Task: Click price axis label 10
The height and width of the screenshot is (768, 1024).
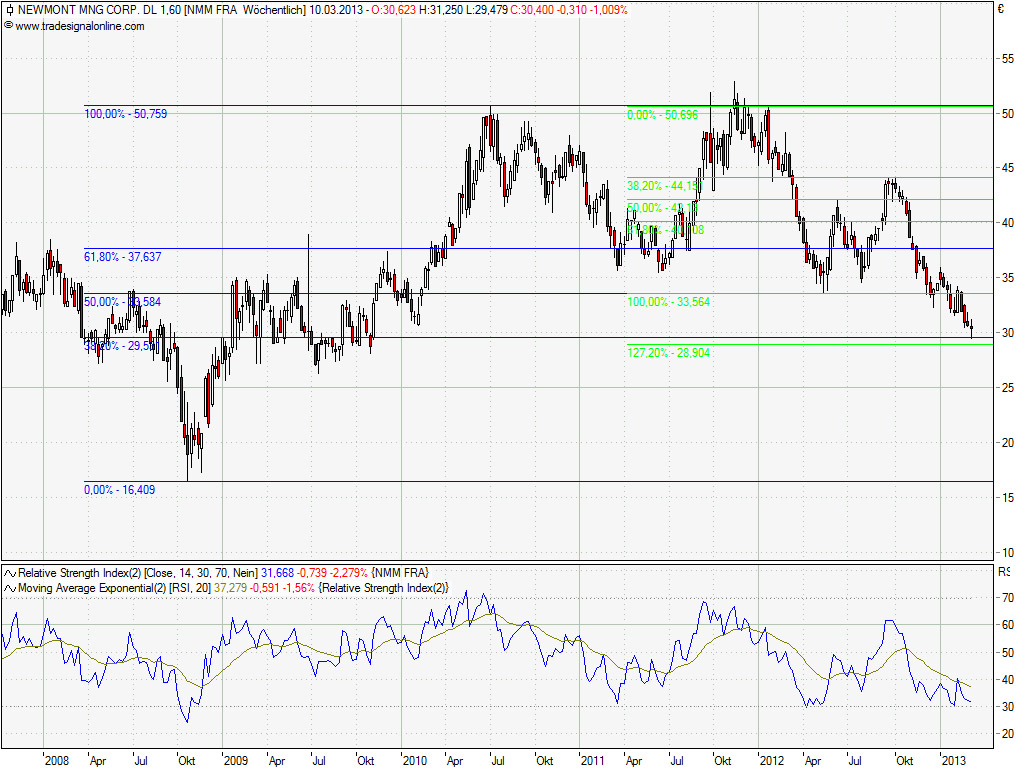Action: coord(1008,552)
